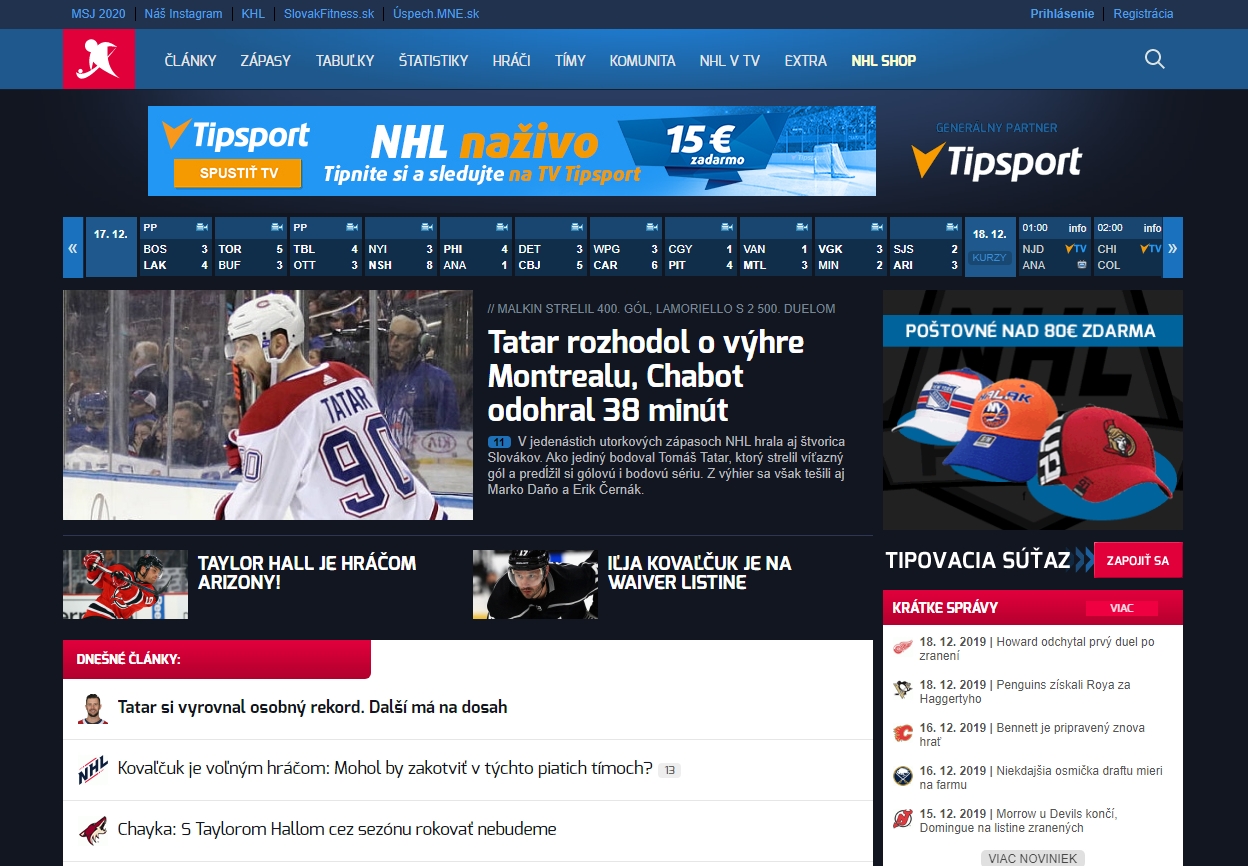
Task: Open the search magnifier icon
Action: point(1155,59)
